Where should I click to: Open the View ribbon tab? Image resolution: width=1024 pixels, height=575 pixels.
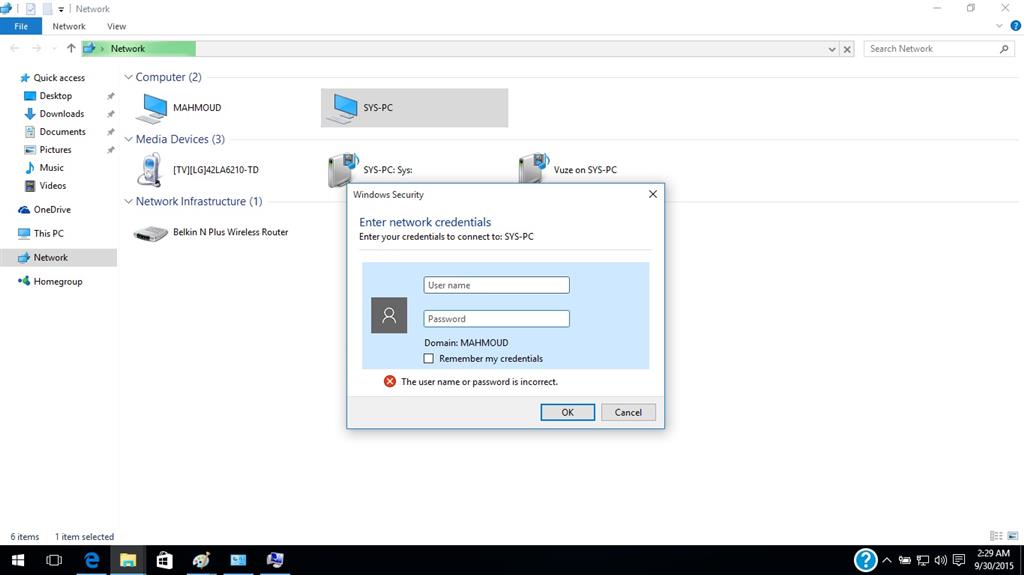tap(116, 26)
